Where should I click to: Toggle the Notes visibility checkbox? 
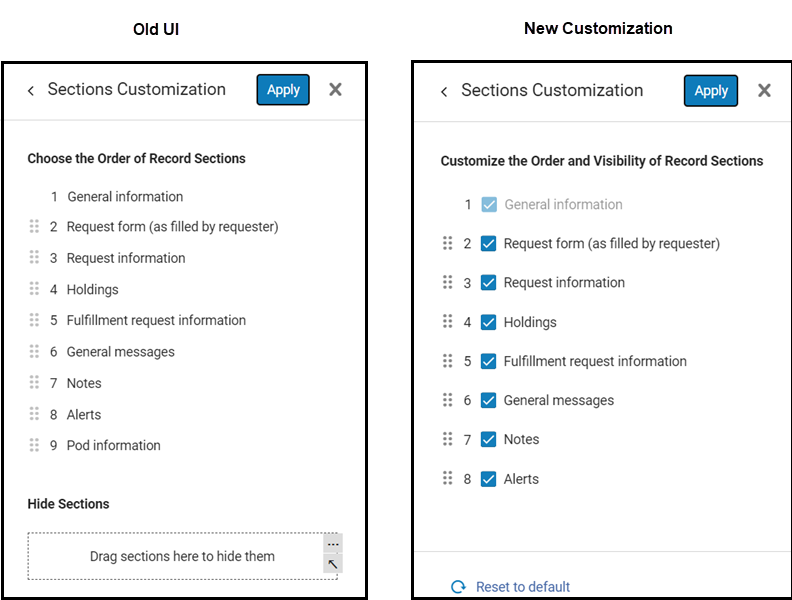point(489,439)
